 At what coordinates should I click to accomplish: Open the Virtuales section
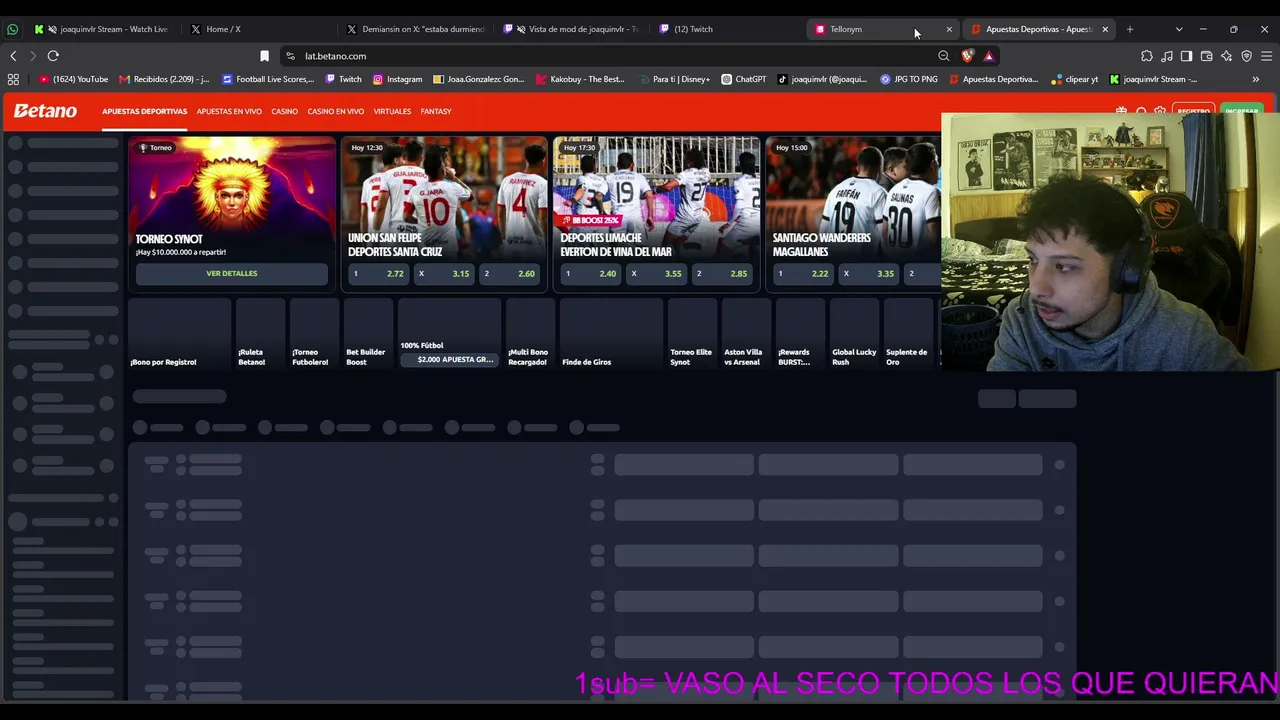click(x=392, y=111)
